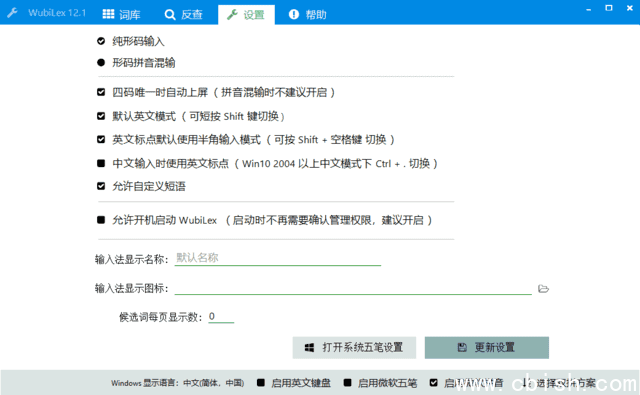The image size is (640, 395).
Task: Focus the 输入法显示图标 path field
Action: (353, 288)
